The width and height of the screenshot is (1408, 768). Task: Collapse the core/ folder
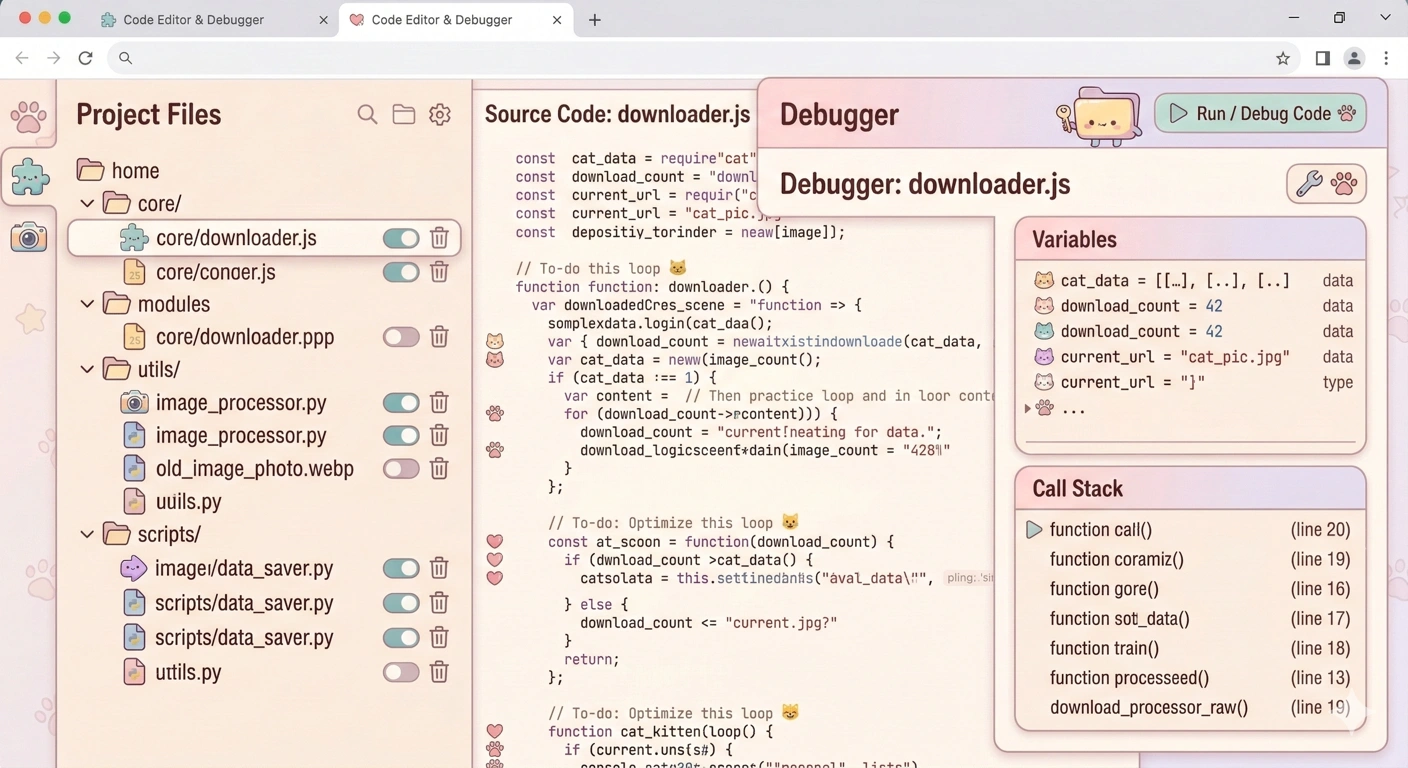[88, 204]
